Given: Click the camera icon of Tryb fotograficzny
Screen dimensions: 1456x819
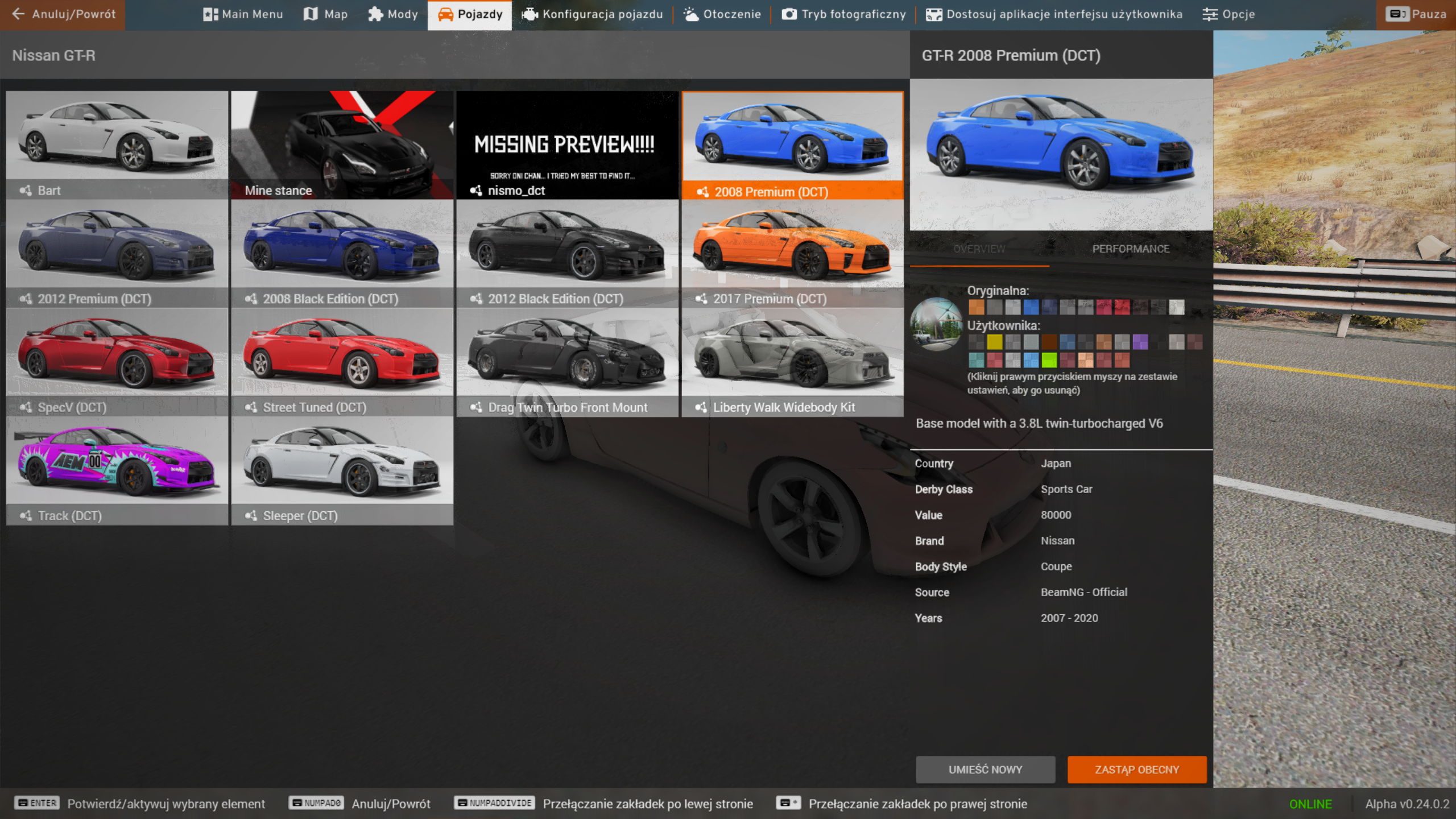Looking at the screenshot, I should point(789,14).
